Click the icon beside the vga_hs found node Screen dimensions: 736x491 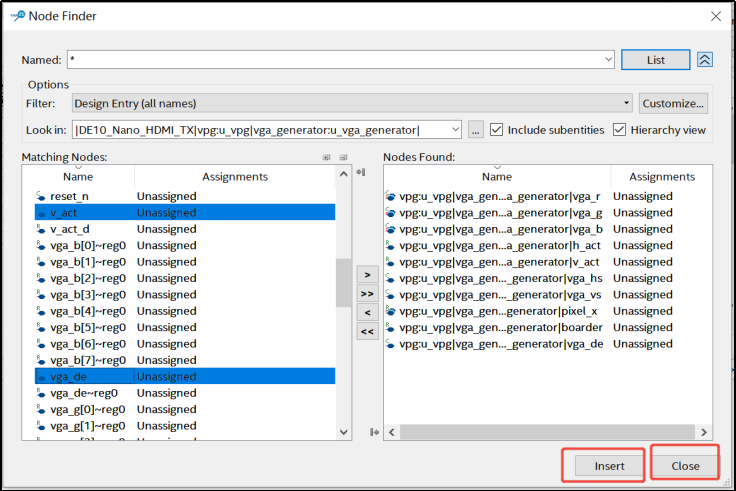tap(390, 278)
